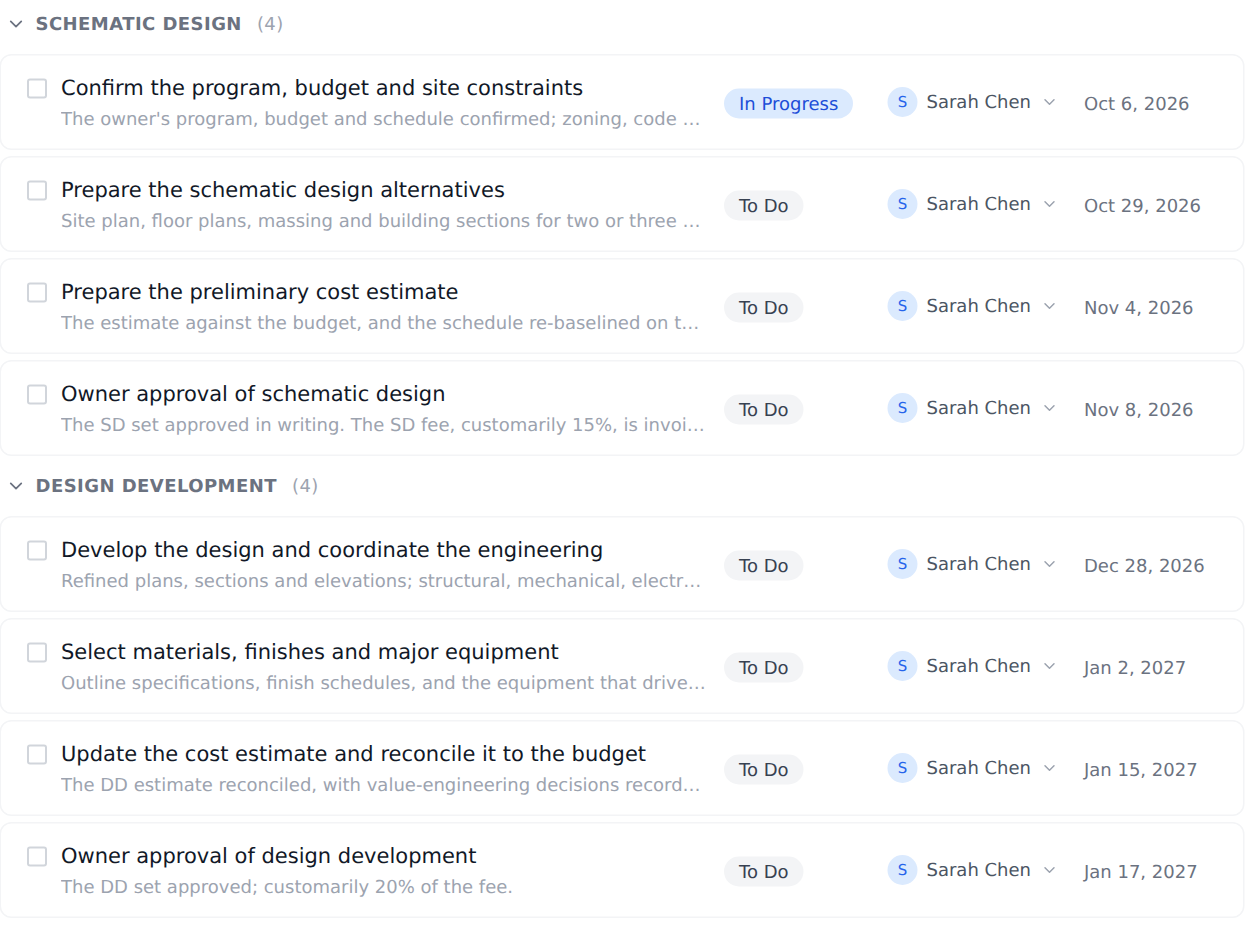
Task: Click the Jan 15, 2027 due date
Action: (x=1140, y=770)
